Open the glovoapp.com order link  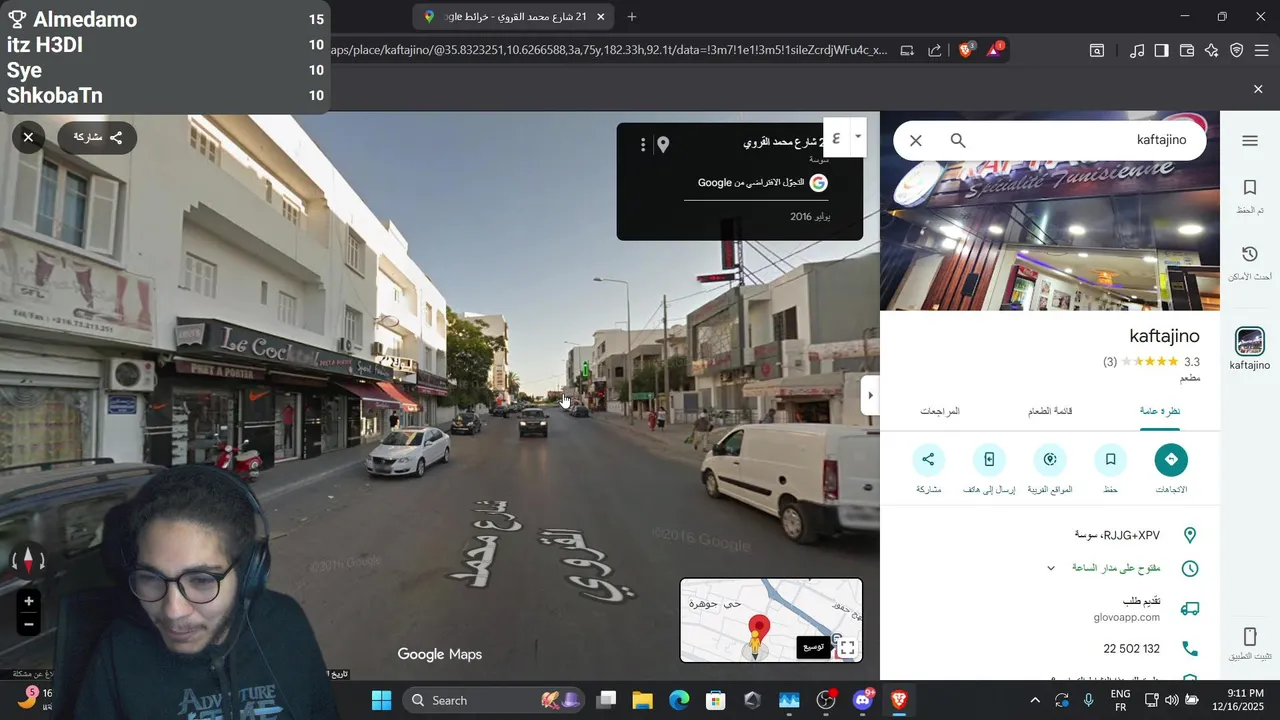click(x=1126, y=618)
